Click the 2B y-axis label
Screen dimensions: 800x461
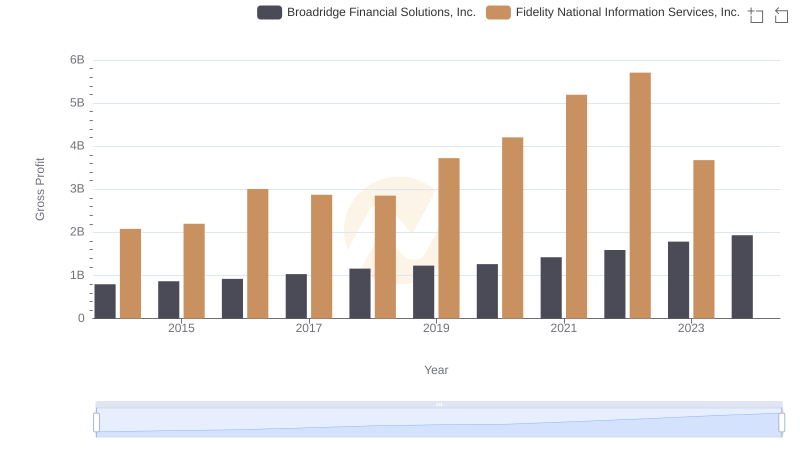coord(77,232)
